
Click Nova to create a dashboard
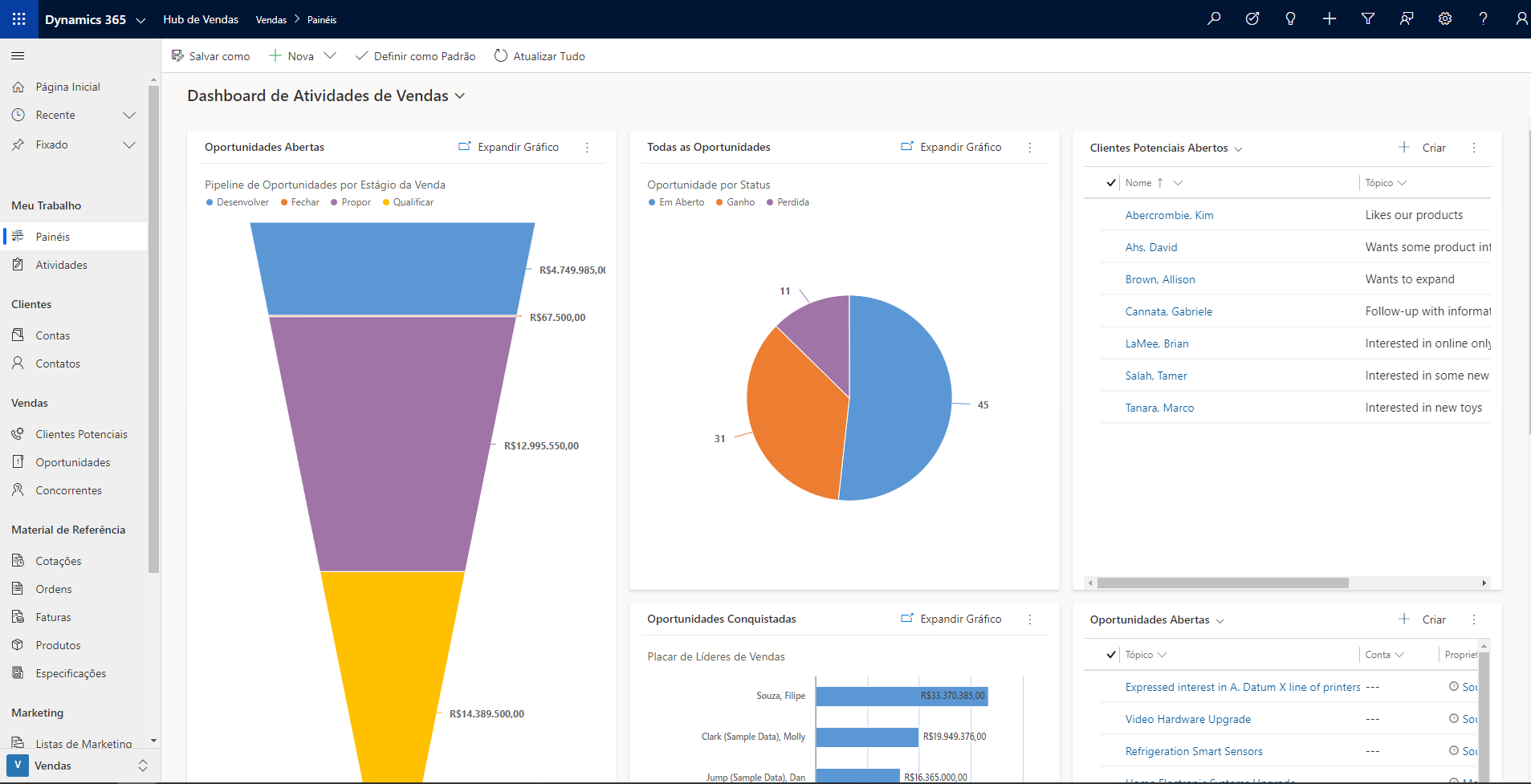point(291,56)
